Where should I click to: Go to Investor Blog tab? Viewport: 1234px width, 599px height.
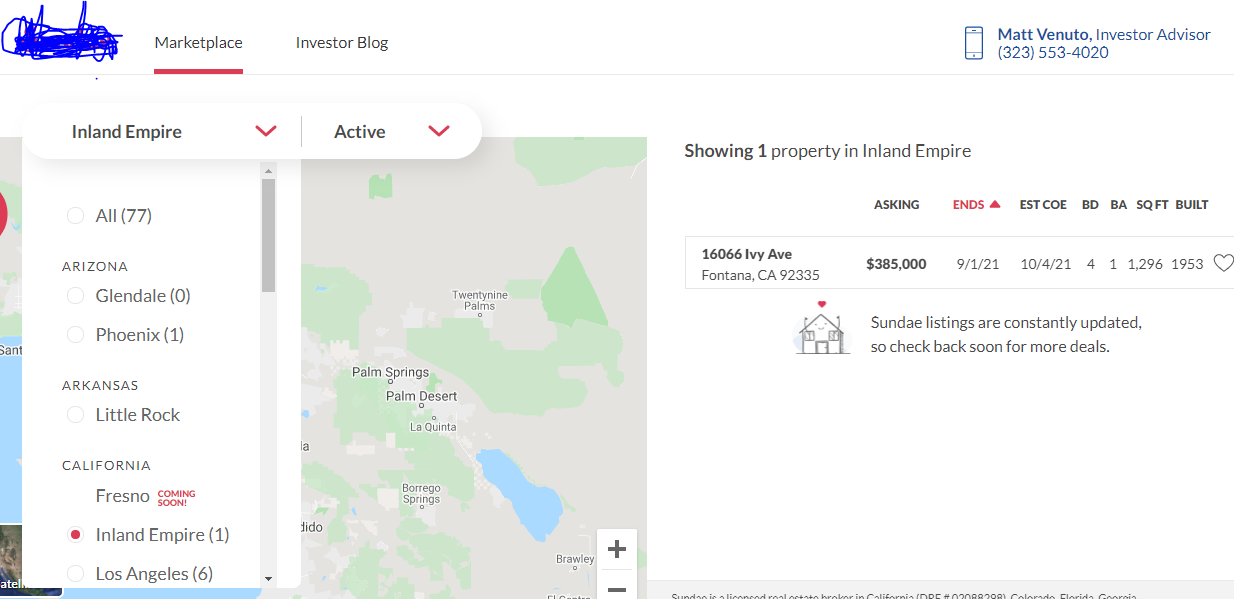[x=341, y=43]
